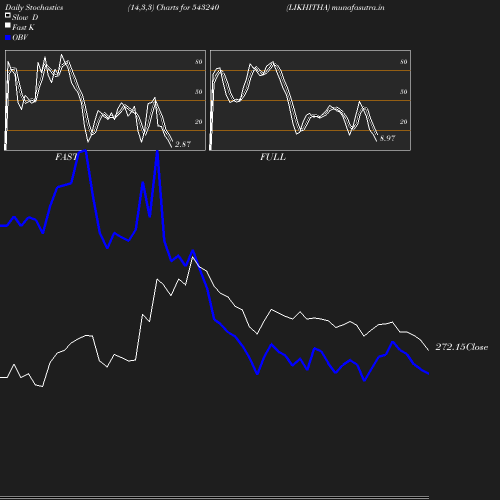Click the 'Fast K' legend label
This screenshot has width=500, height=500.
(x=23, y=27)
